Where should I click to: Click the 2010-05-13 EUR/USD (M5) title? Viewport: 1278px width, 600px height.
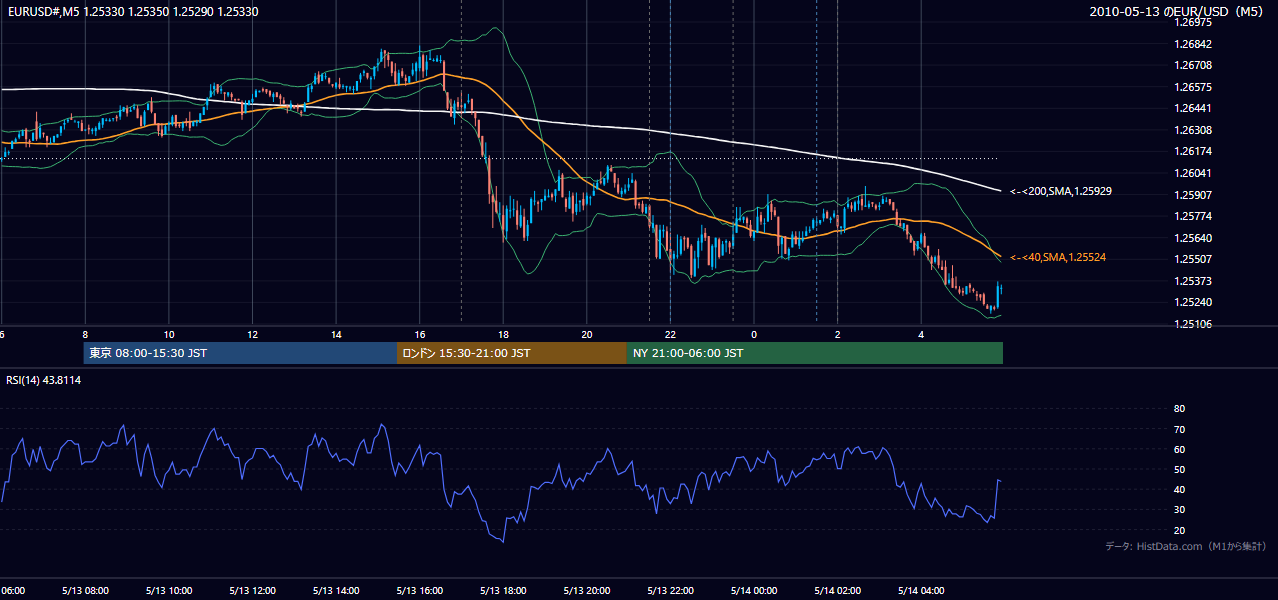pyautogui.click(x=1178, y=11)
